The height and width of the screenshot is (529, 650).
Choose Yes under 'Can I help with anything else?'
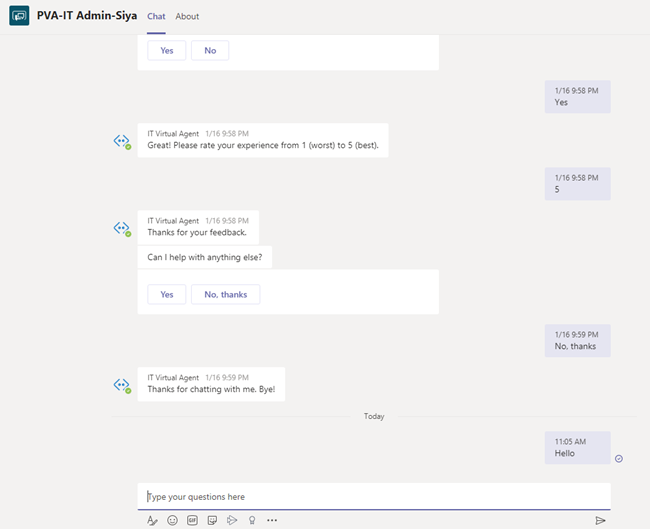pyautogui.click(x=167, y=294)
